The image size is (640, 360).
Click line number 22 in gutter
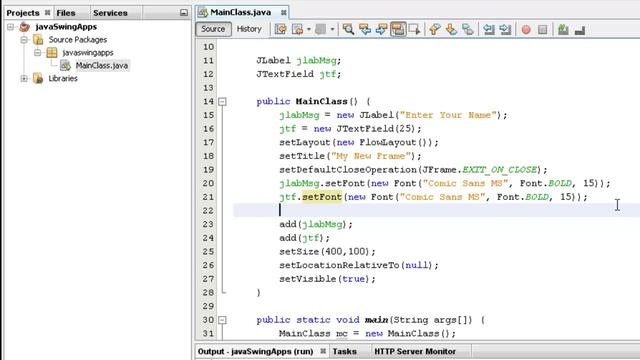click(208, 211)
